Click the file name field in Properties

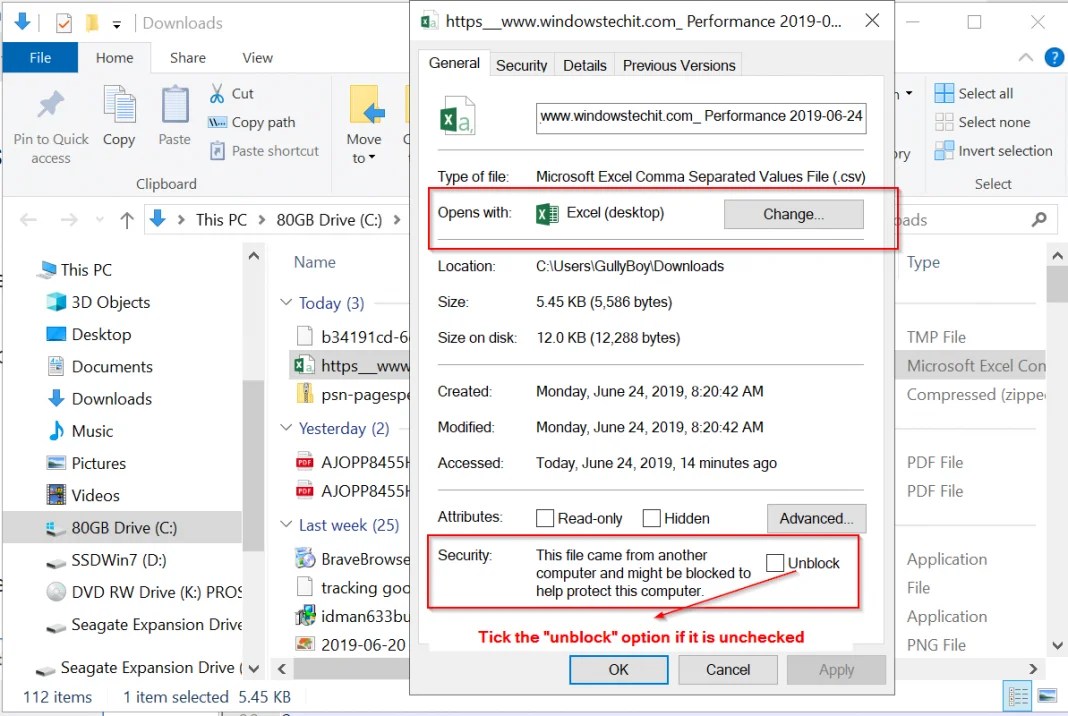pyautogui.click(x=701, y=117)
